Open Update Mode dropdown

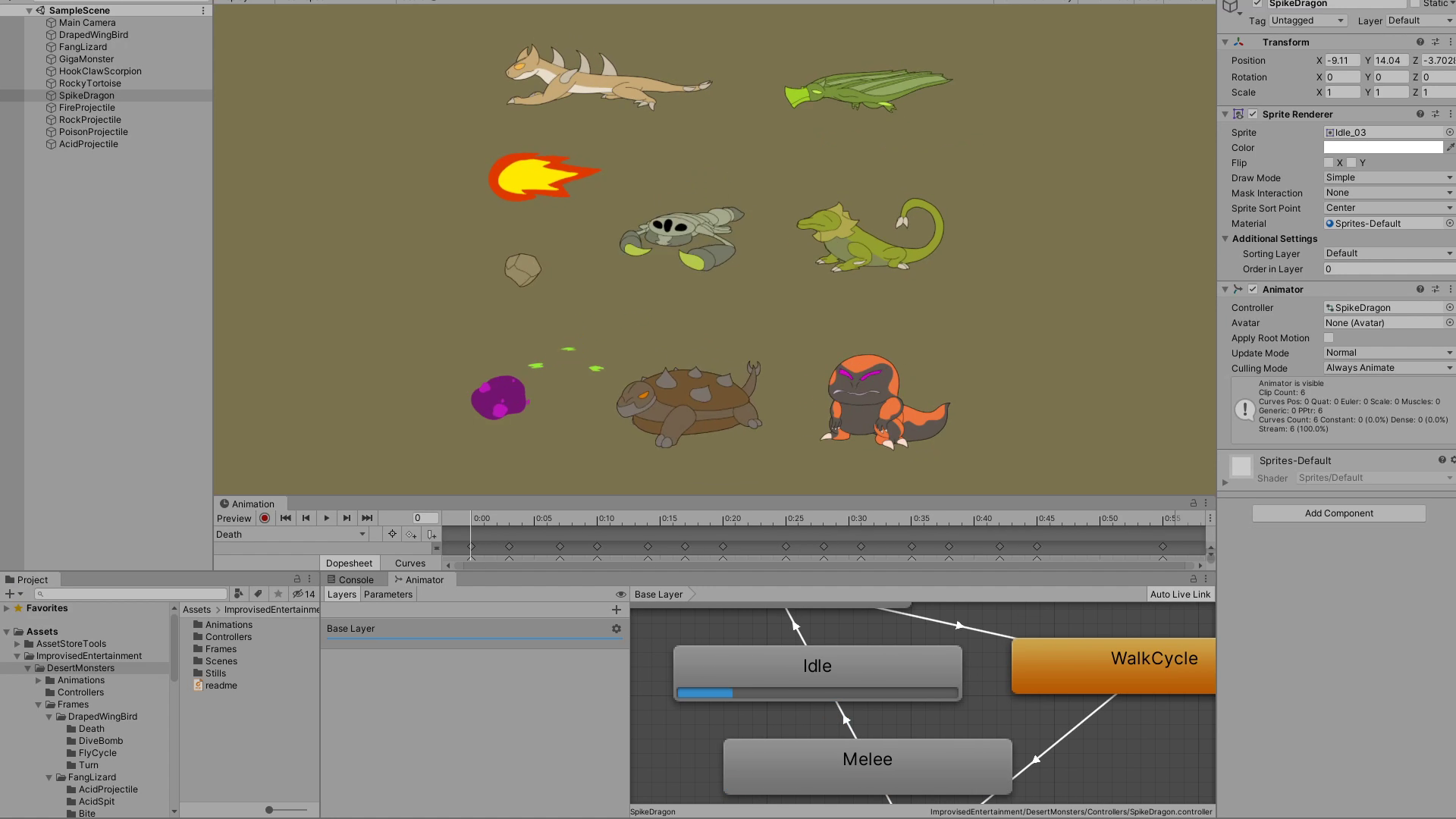[1389, 353]
